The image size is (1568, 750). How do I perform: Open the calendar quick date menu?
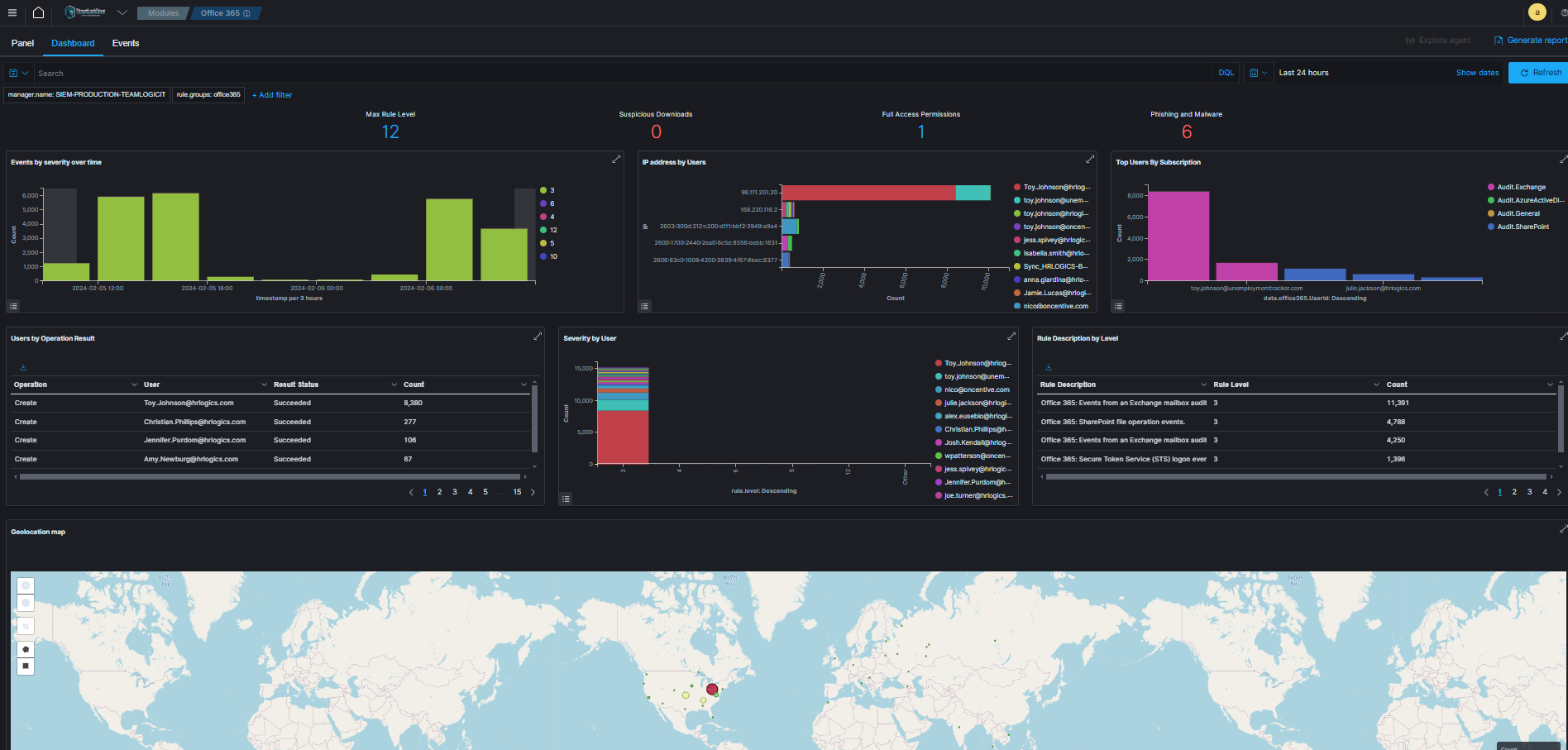1258,73
